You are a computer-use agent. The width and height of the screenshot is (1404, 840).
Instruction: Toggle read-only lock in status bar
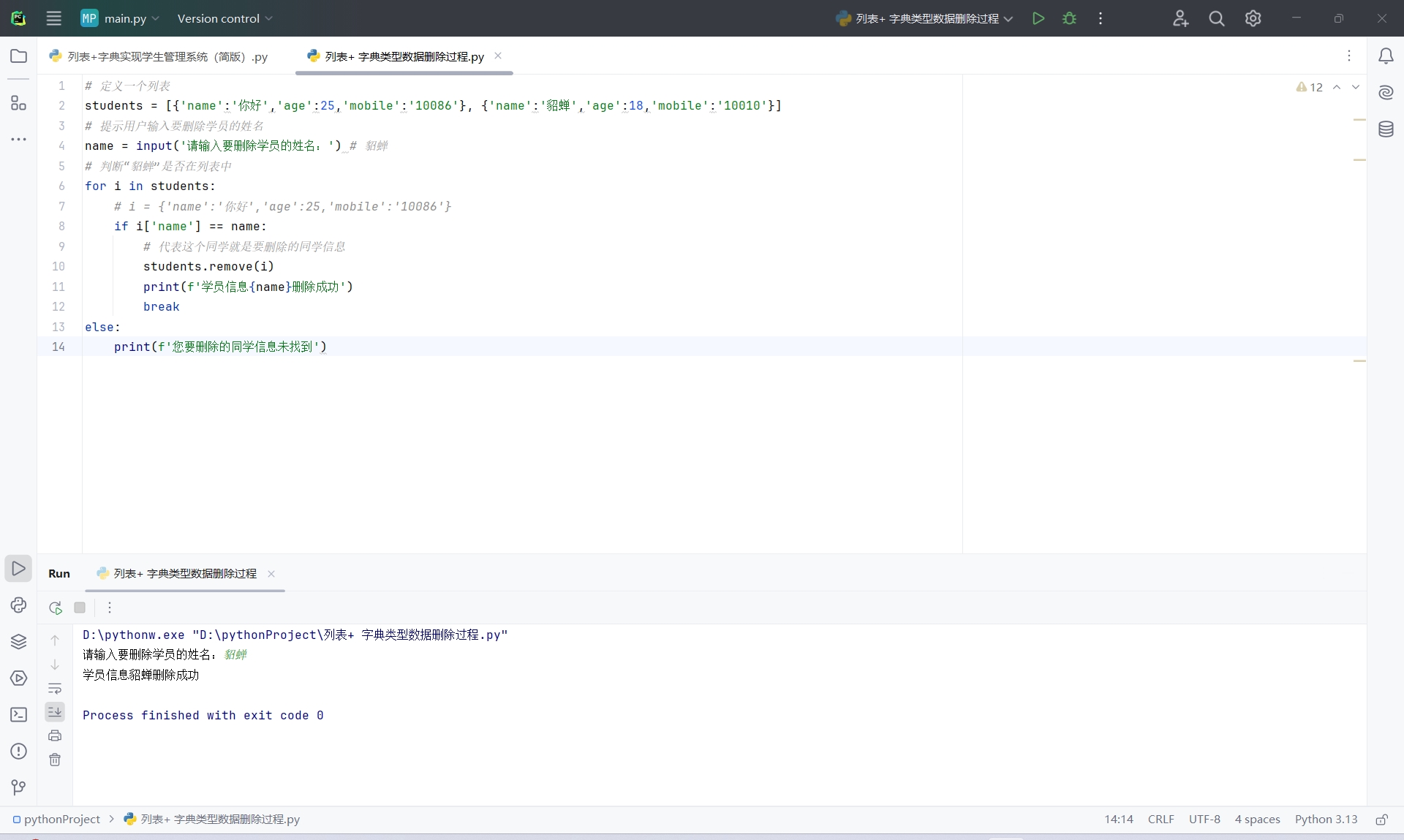tap(1381, 820)
